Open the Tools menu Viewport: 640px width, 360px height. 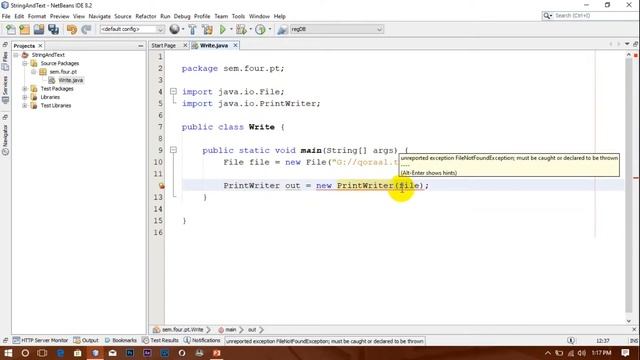coord(238,16)
